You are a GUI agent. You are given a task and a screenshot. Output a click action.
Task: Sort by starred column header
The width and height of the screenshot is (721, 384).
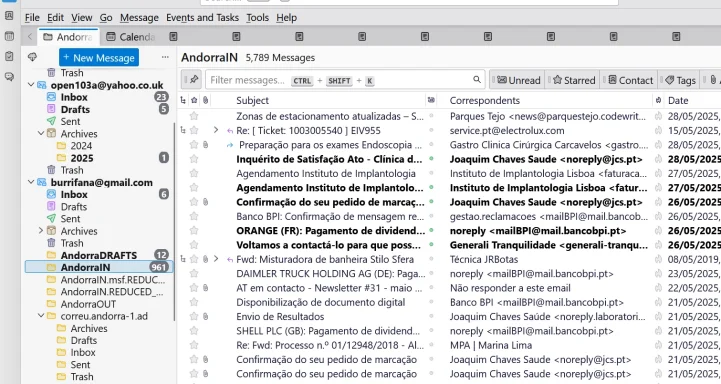[194, 100]
